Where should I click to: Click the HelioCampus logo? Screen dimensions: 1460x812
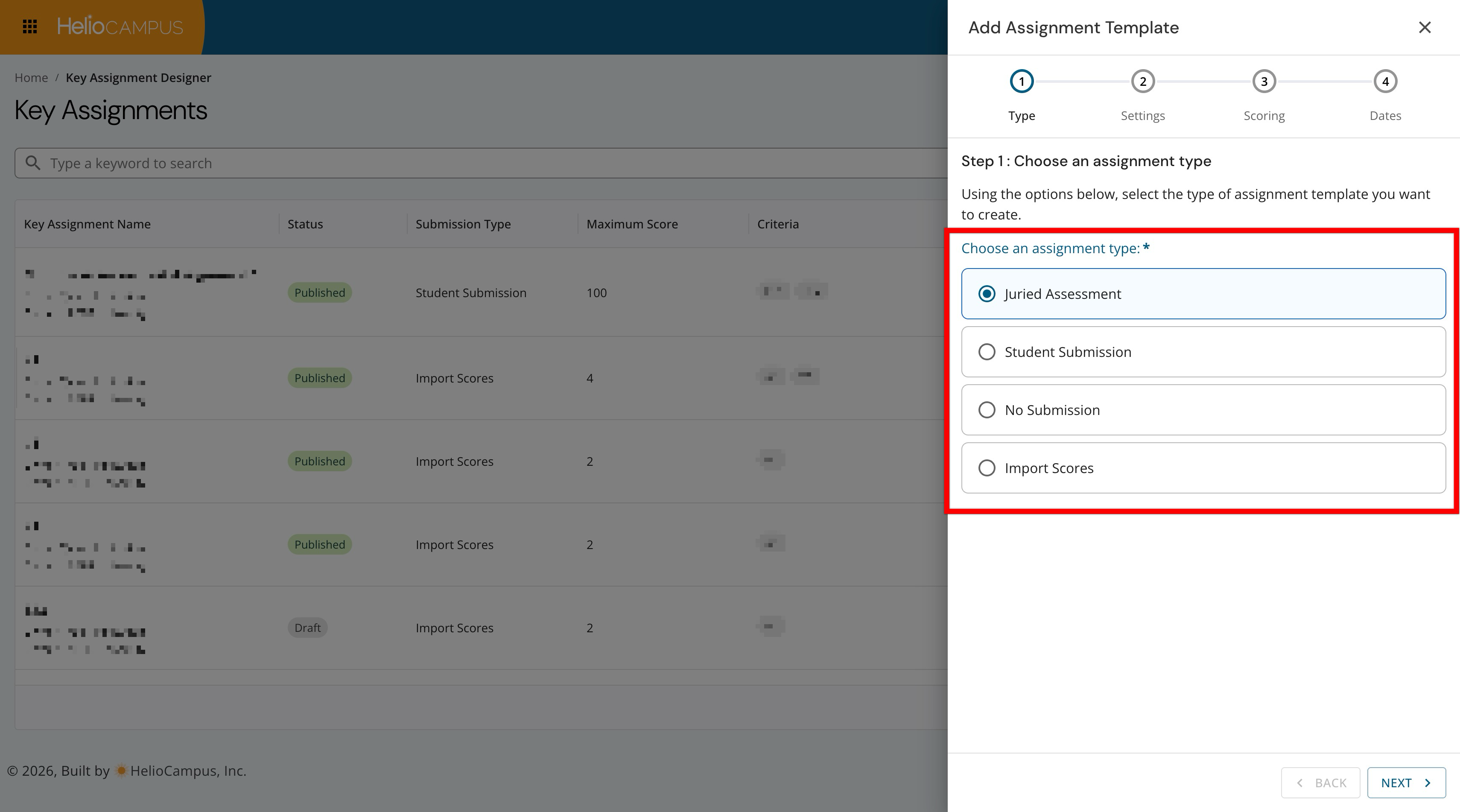click(120, 26)
